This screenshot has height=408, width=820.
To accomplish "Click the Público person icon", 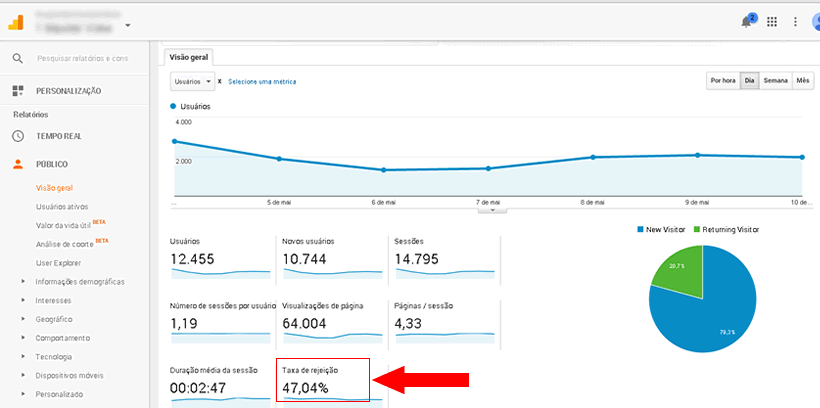I will click(x=18, y=164).
